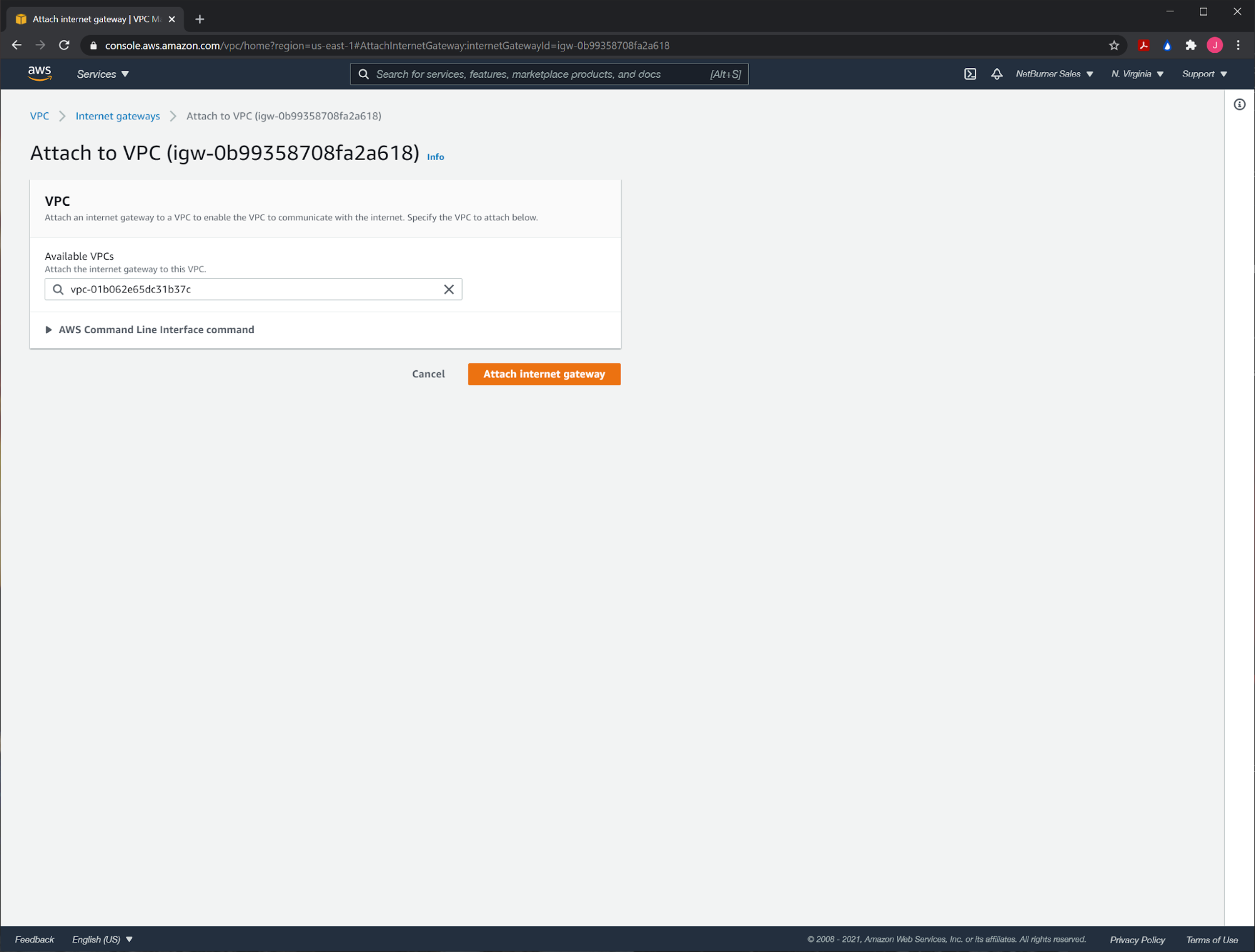This screenshot has width=1255, height=952.
Task: Click the AWS logo home icon
Action: tap(40, 73)
